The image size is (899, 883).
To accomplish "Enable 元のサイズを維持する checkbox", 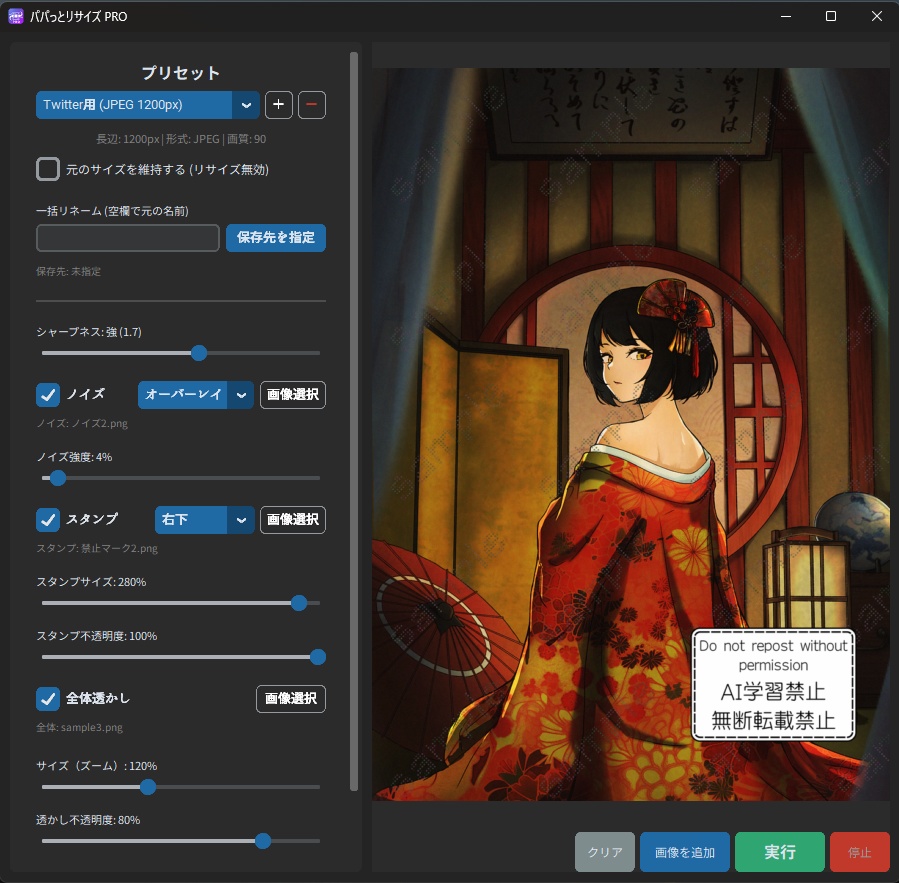I will [48, 169].
